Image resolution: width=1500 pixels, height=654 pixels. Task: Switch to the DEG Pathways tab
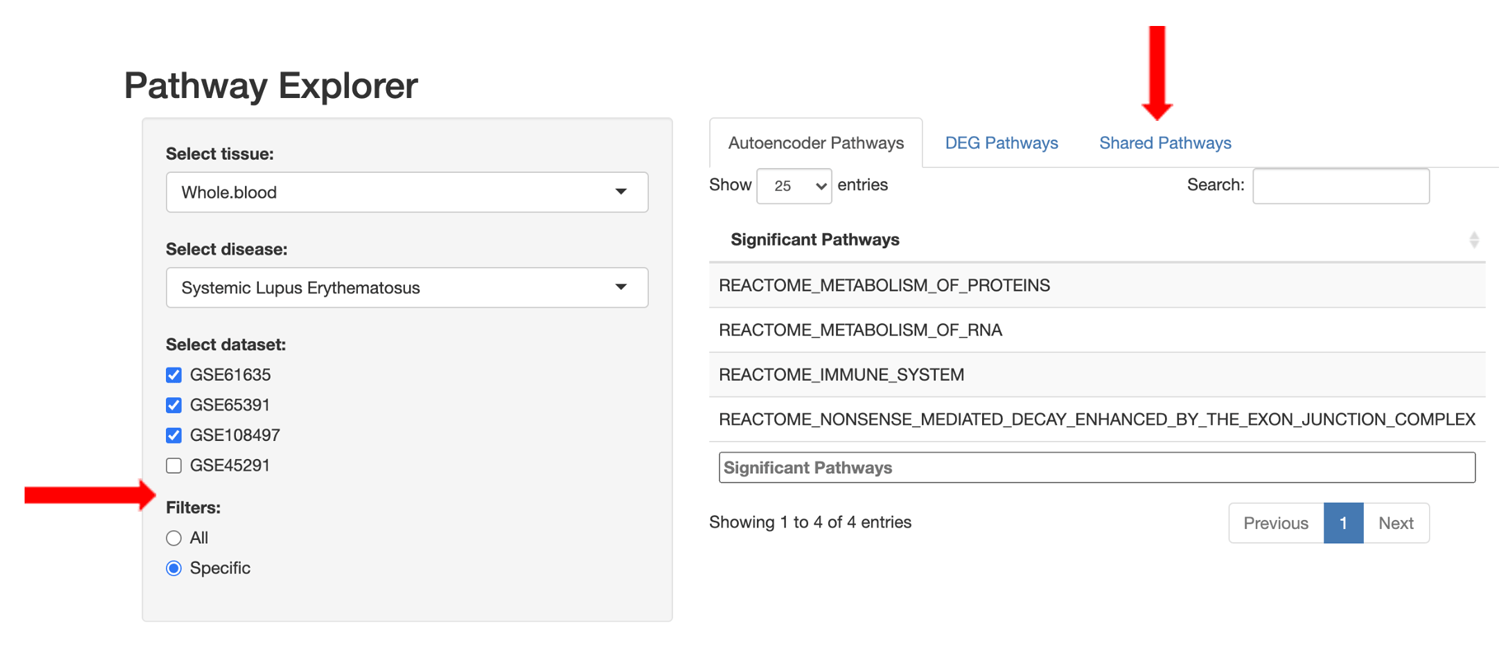coord(1001,143)
